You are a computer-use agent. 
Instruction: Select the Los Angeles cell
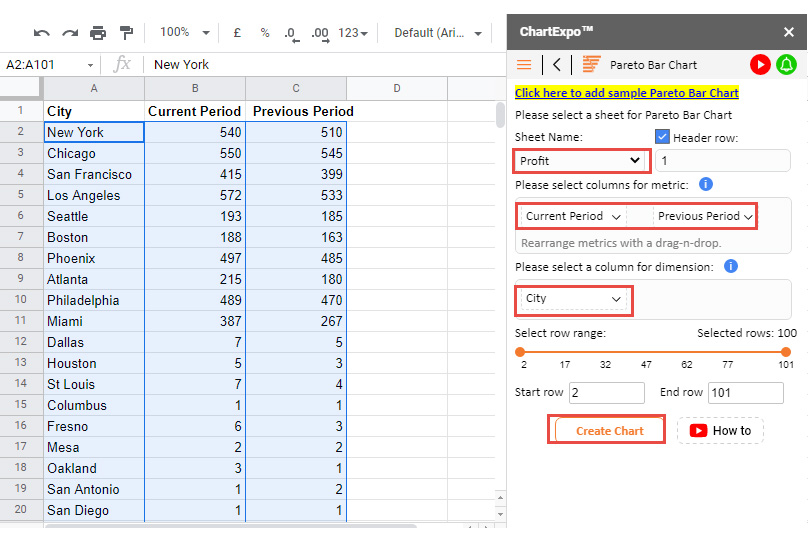[x=94, y=195]
